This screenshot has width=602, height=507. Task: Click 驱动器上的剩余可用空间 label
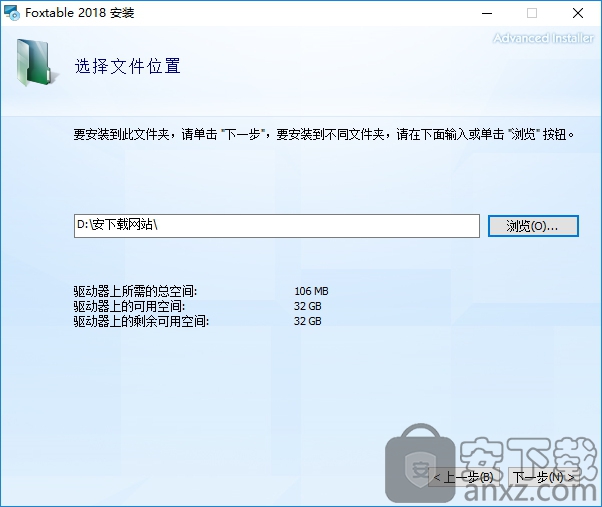point(141,321)
